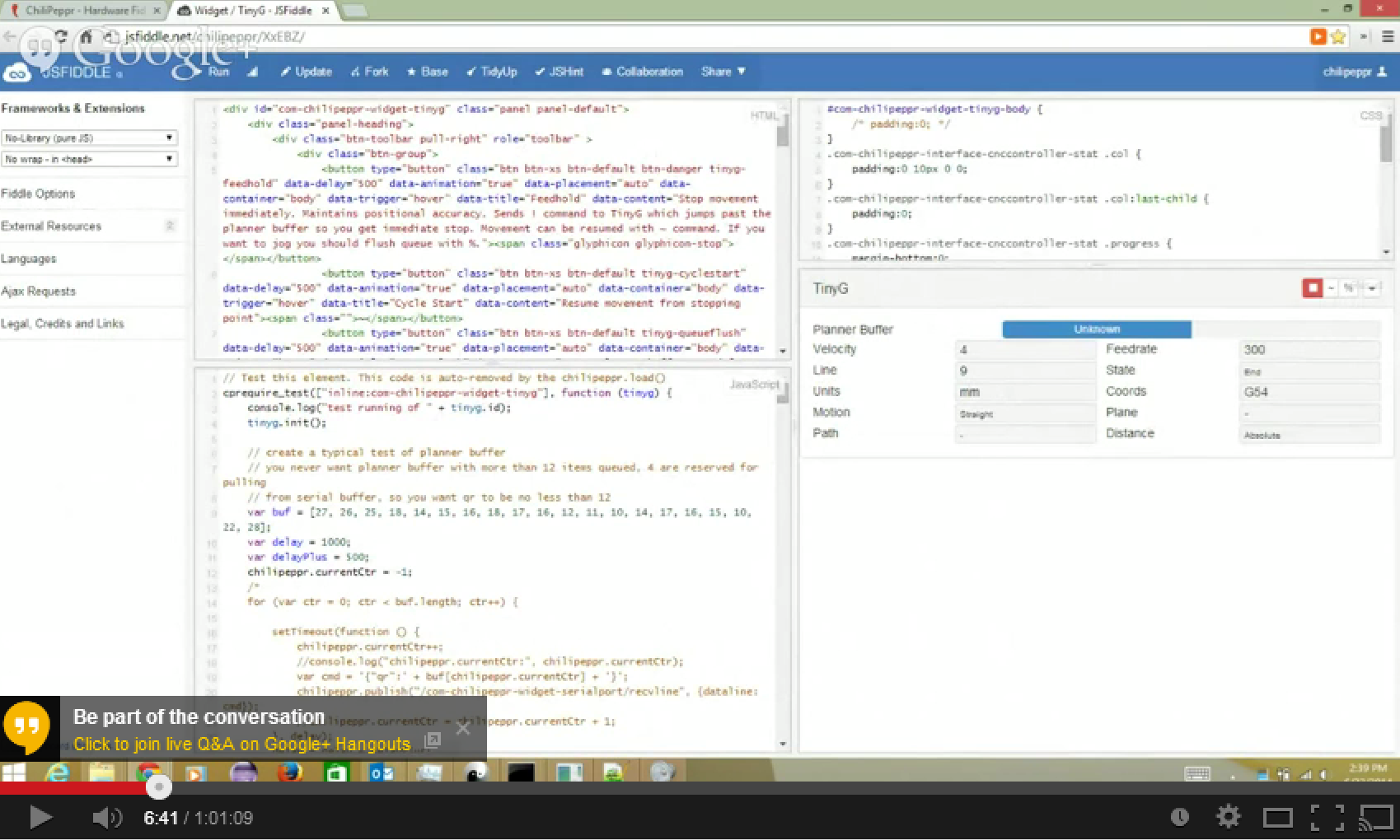Click the Feedrate value 300 field
This screenshot has height=840, width=1400.
(1309, 350)
